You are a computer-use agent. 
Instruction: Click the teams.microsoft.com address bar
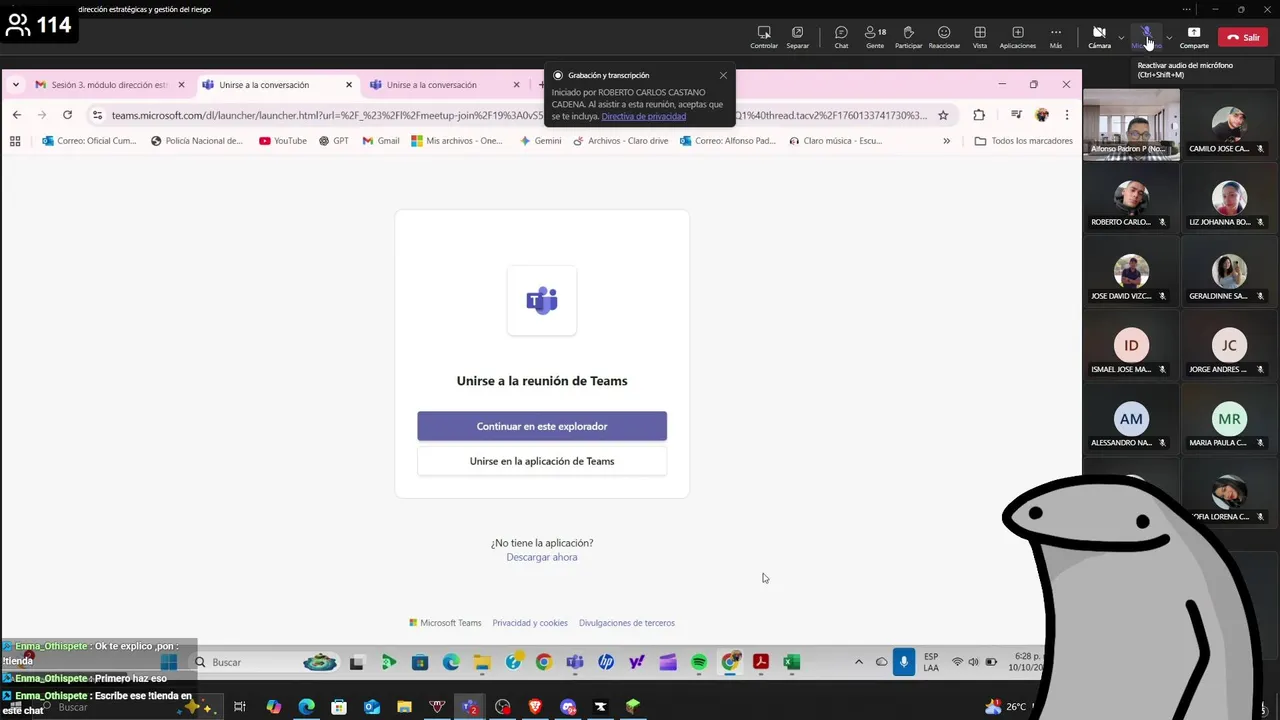tap(520, 115)
